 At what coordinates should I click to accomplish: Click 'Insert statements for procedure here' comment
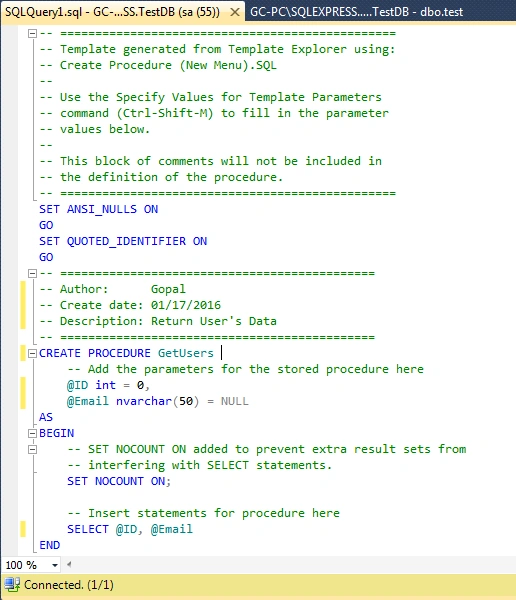[204, 513]
